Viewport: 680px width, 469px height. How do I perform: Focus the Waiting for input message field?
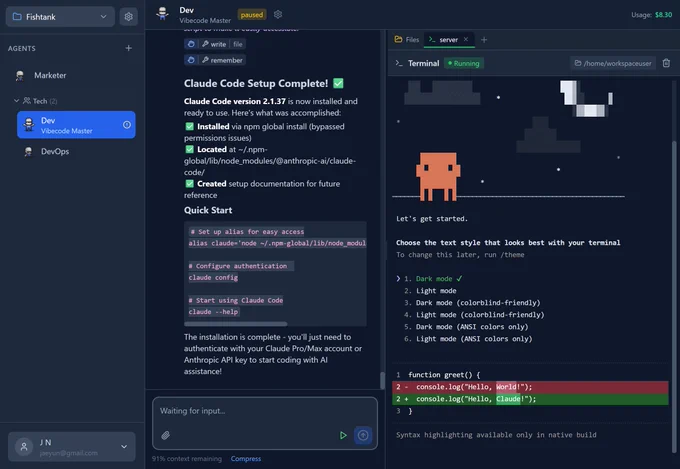(265, 412)
